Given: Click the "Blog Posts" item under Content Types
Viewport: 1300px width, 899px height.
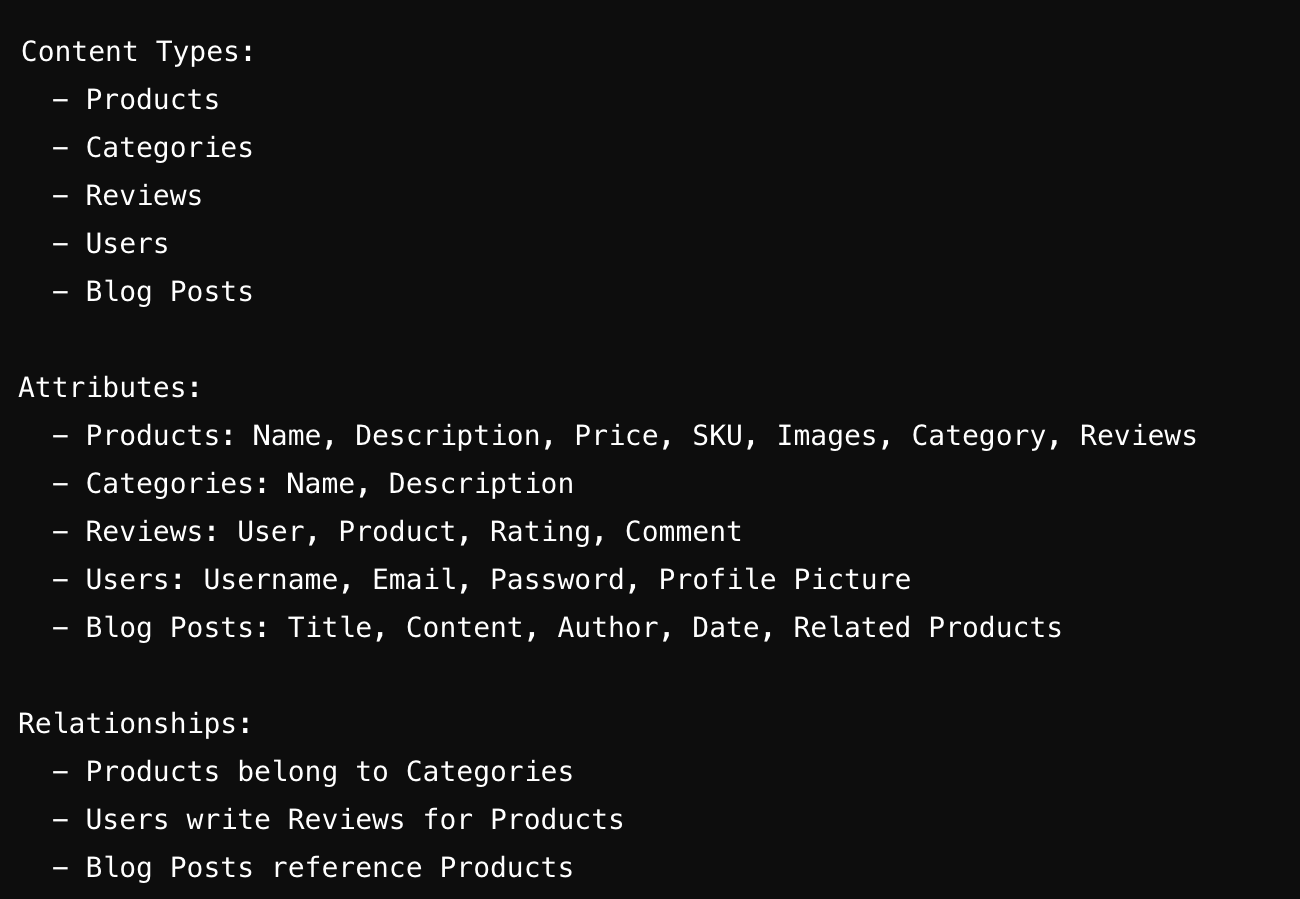Looking at the screenshot, I should (169, 291).
